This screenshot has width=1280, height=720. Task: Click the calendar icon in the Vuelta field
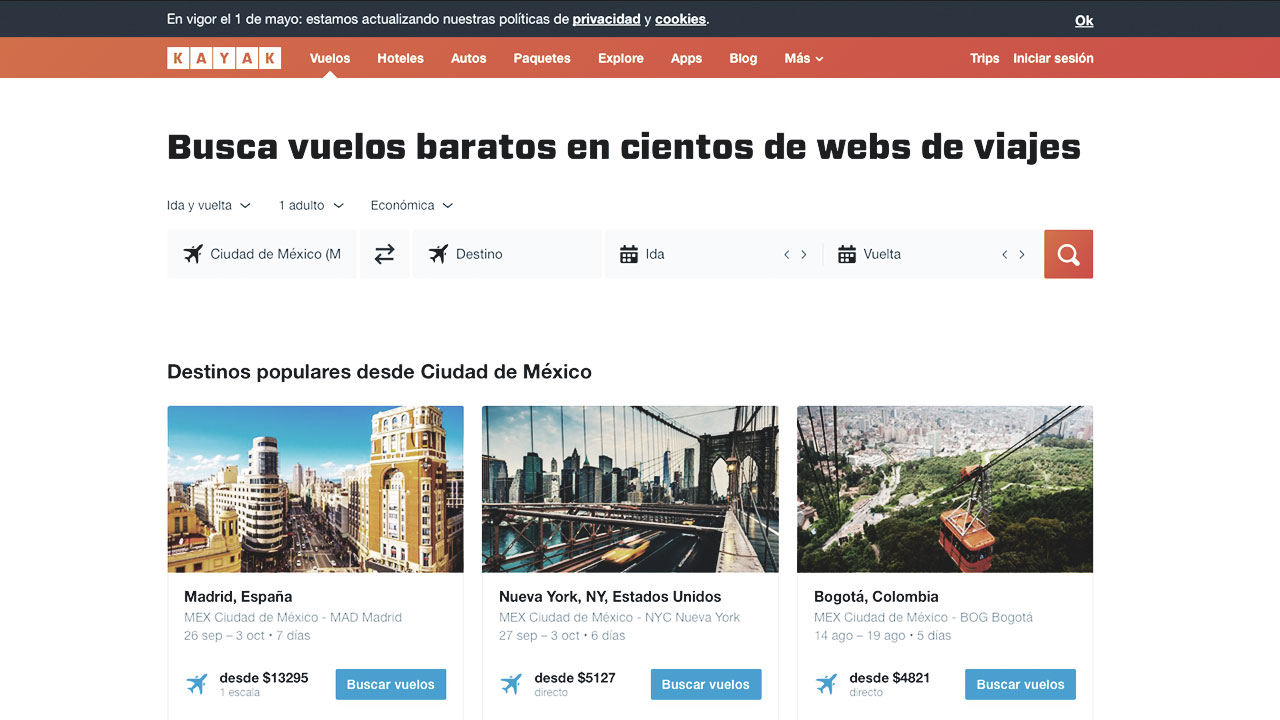point(847,254)
